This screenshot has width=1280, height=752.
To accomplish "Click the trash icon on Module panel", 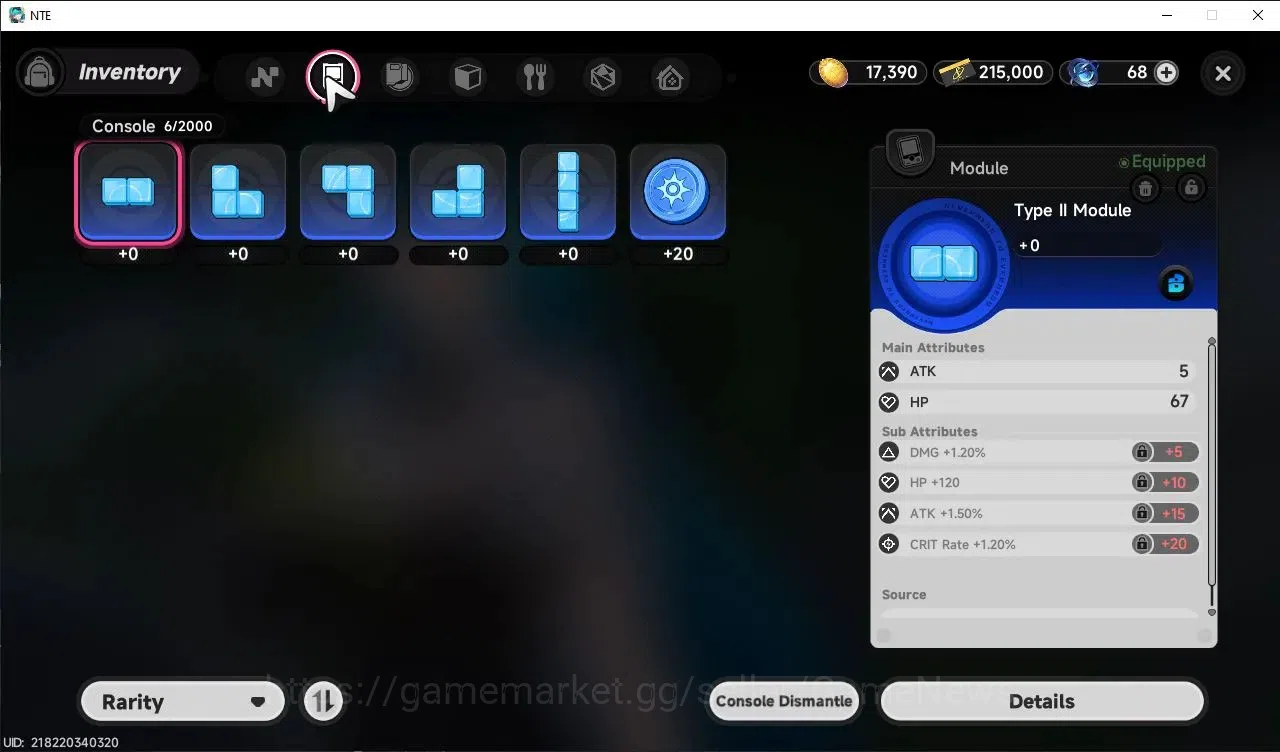I will [1146, 187].
